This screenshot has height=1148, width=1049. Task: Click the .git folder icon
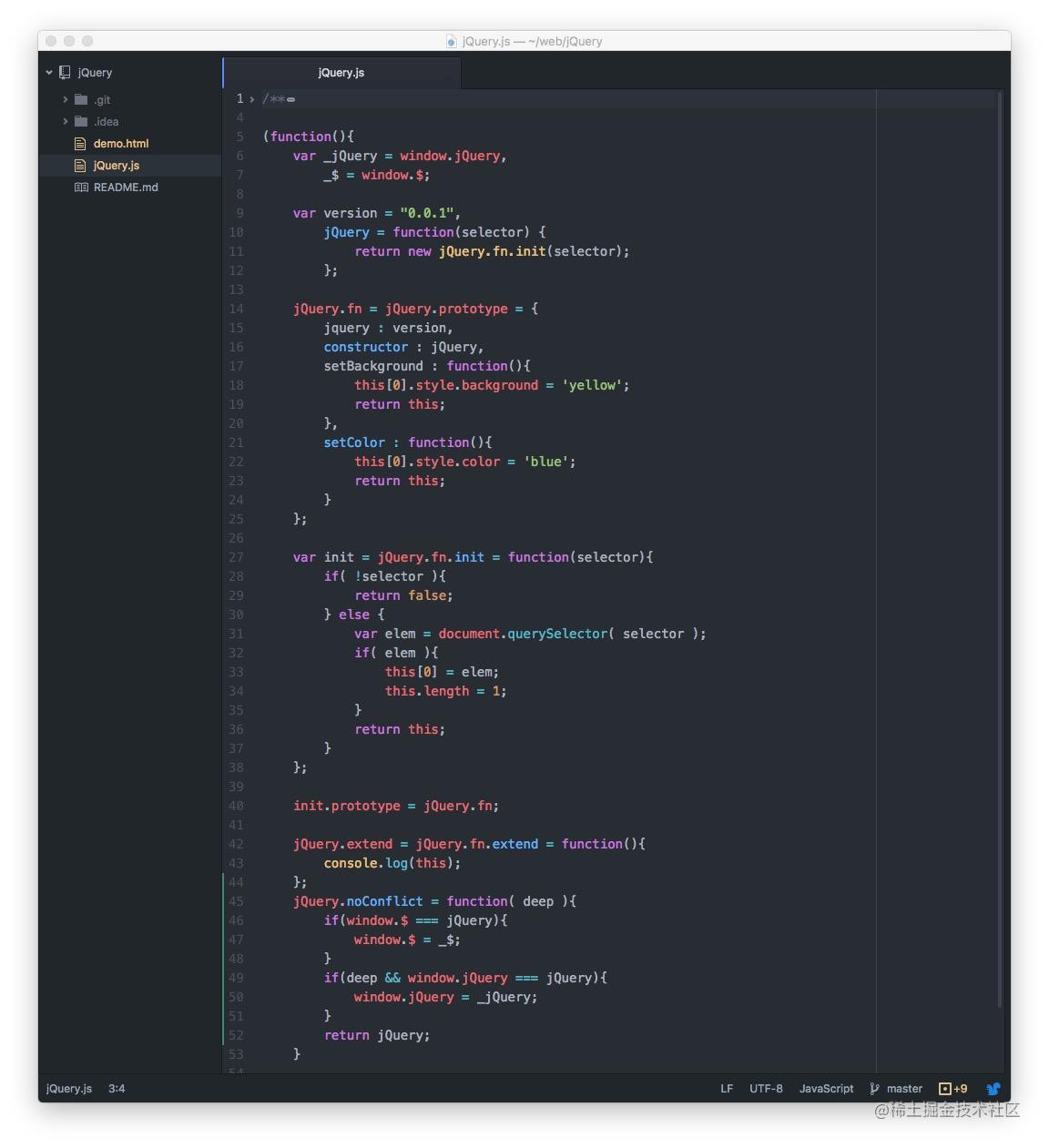point(81,99)
